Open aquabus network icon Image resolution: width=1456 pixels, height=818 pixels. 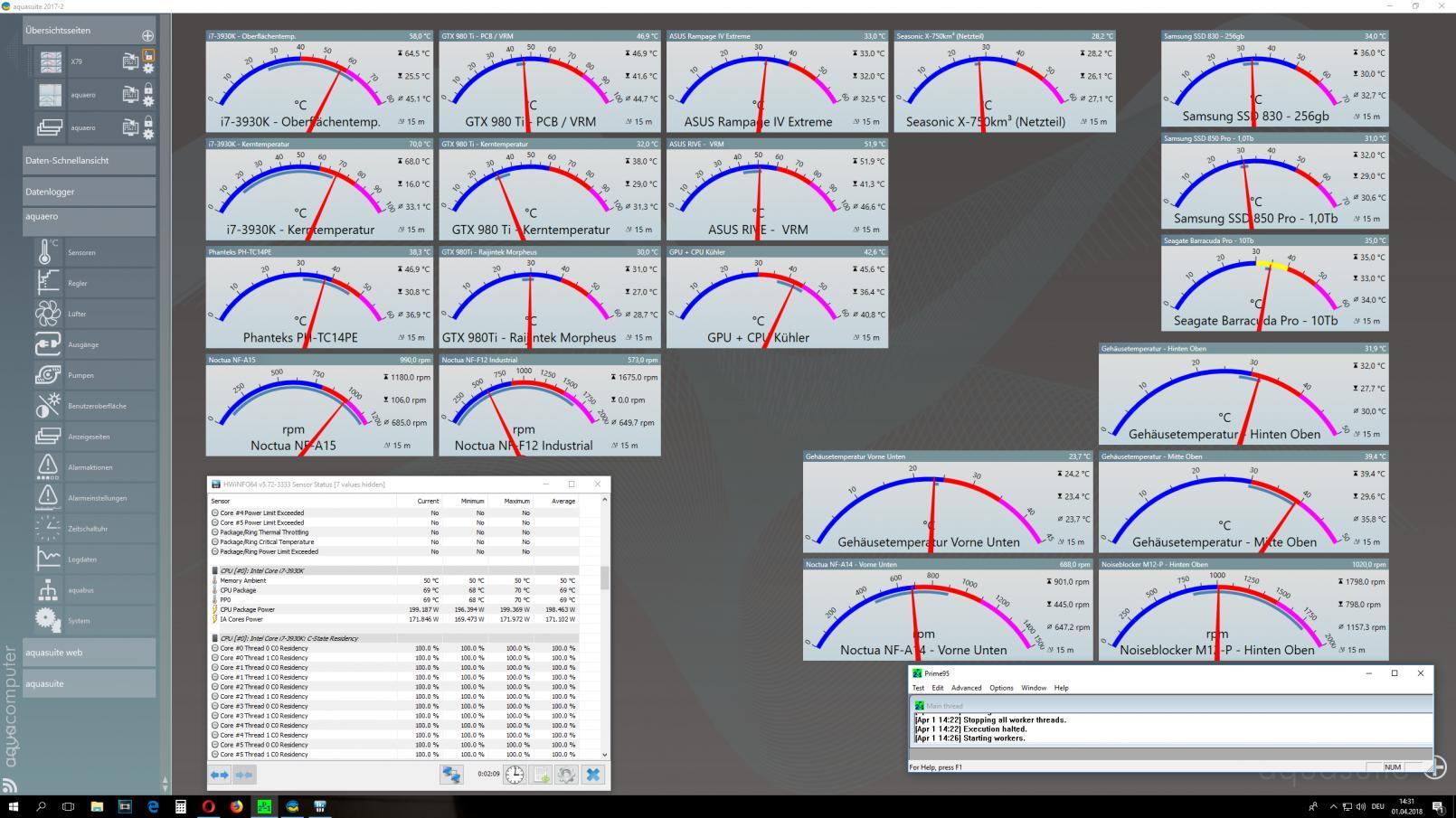[x=47, y=590]
